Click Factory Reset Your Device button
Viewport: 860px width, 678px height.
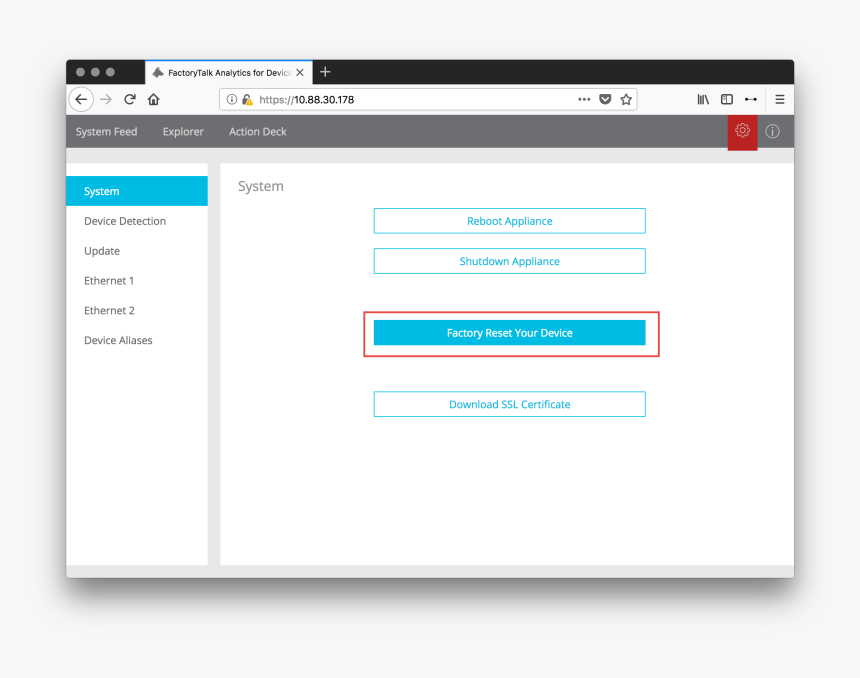(x=510, y=332)
